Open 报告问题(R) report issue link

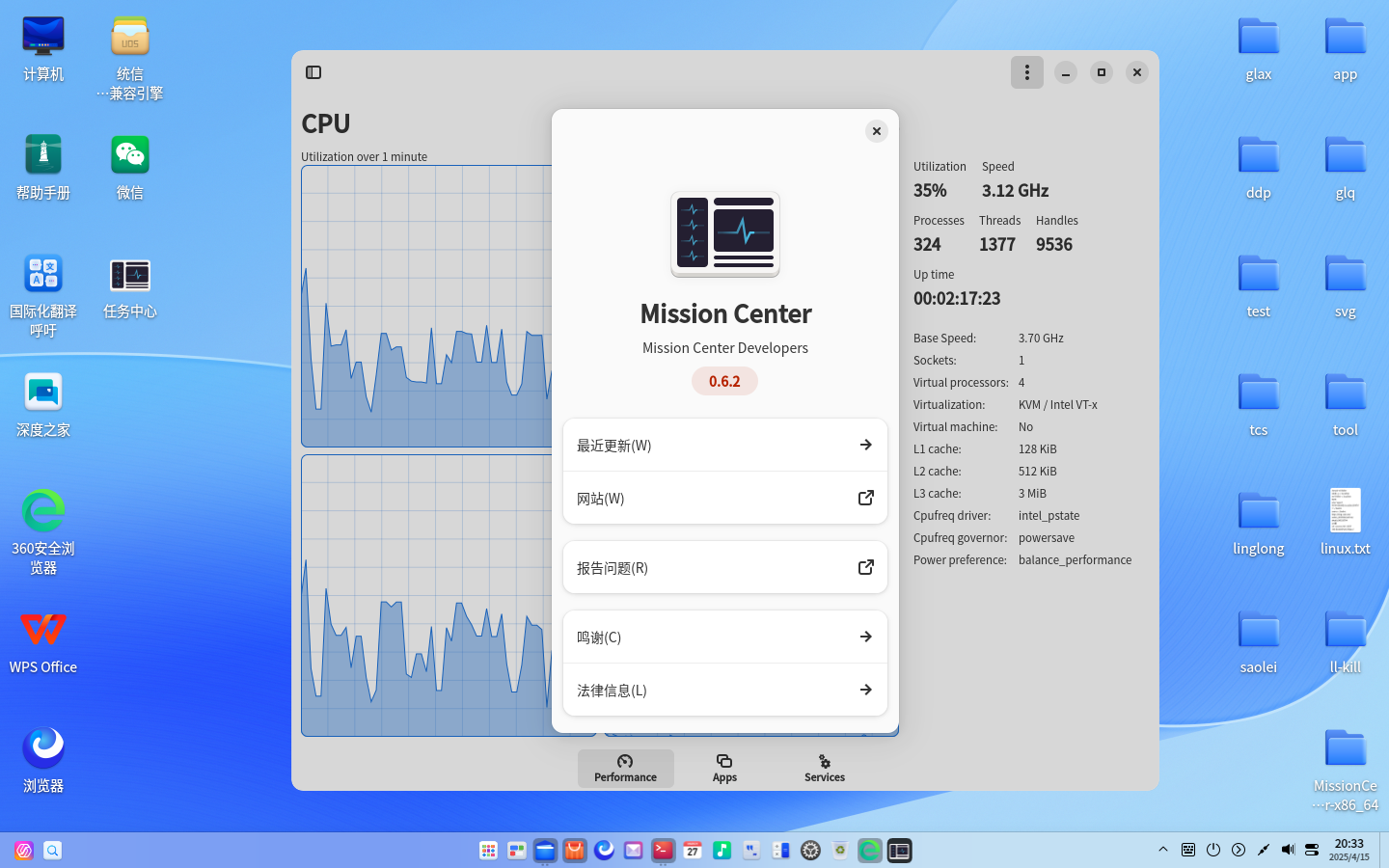[x=725, y=567]
